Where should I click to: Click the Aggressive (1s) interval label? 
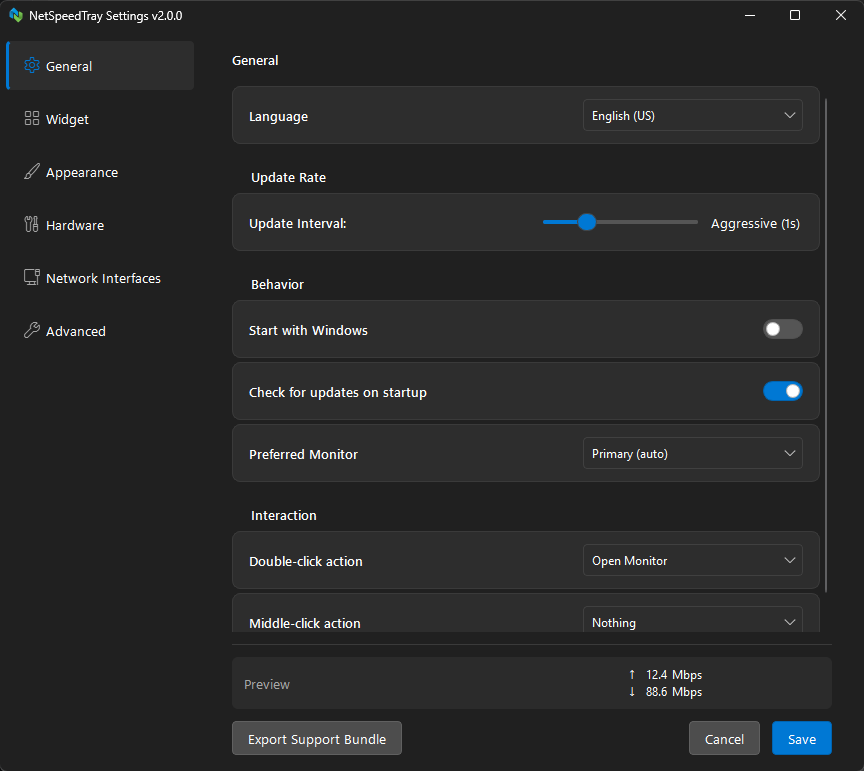(755, 223)
